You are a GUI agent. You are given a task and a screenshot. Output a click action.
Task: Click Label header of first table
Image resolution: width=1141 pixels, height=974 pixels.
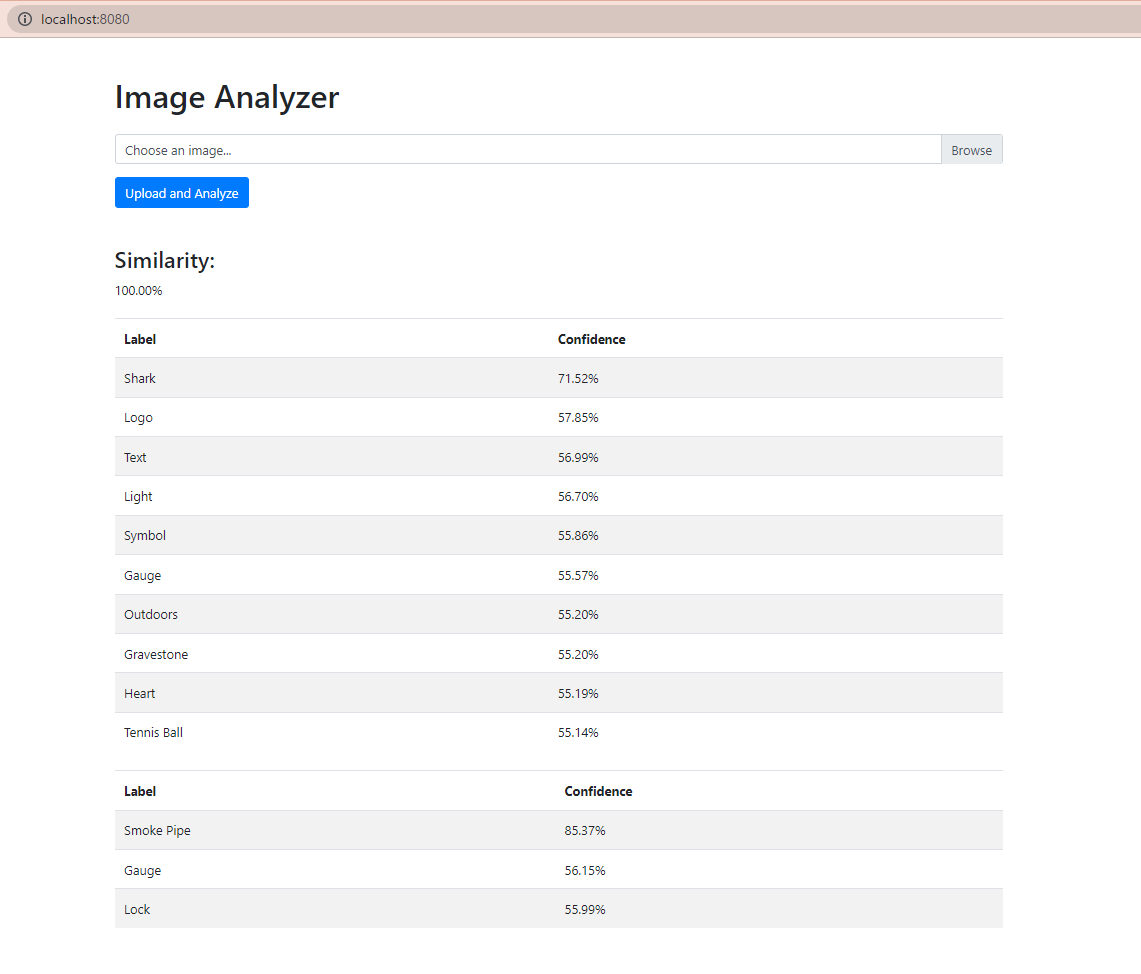tap(140, 339)
